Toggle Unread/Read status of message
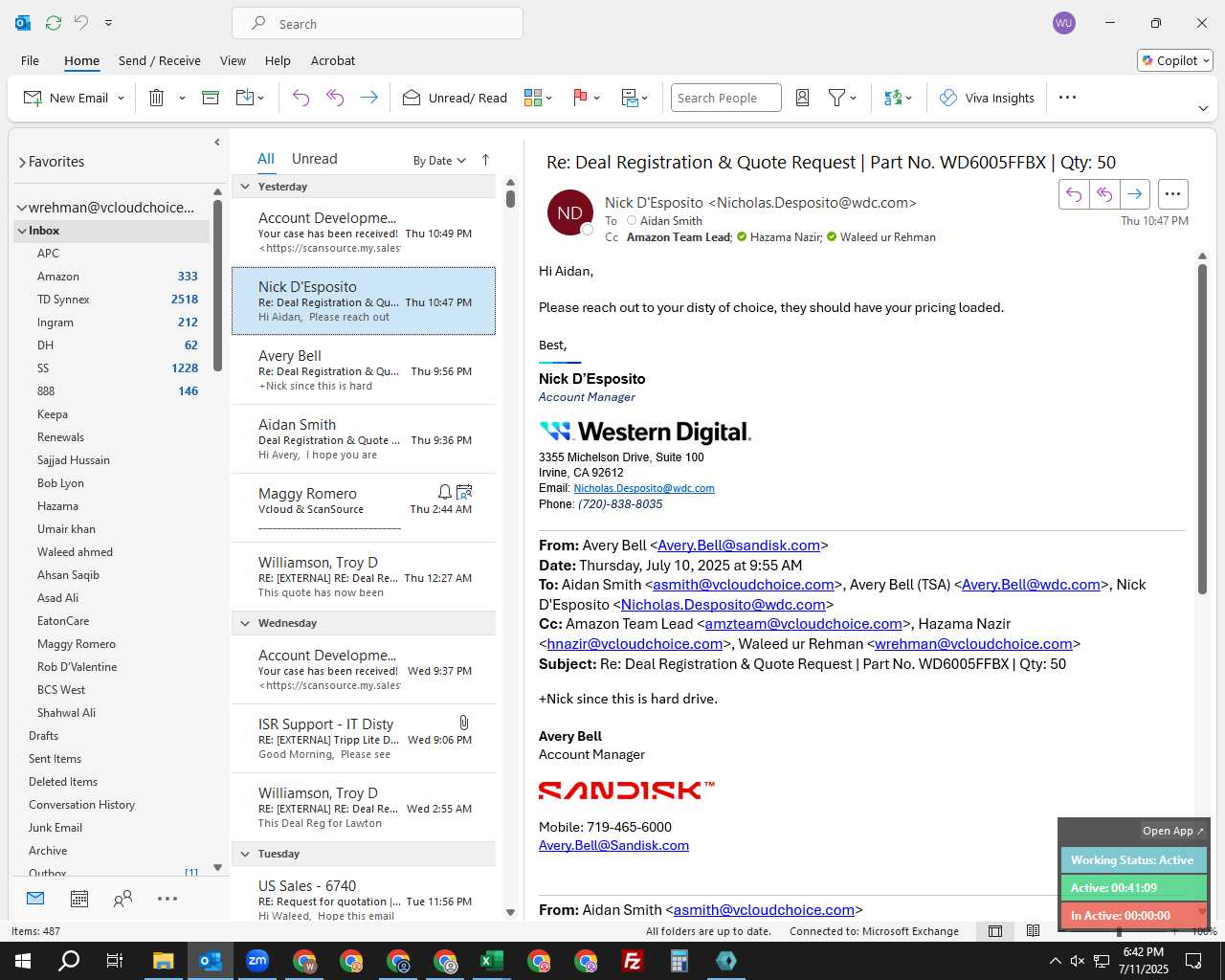Image resolution: width=1225 pixels, height=980 pixels. click(455, 98)
